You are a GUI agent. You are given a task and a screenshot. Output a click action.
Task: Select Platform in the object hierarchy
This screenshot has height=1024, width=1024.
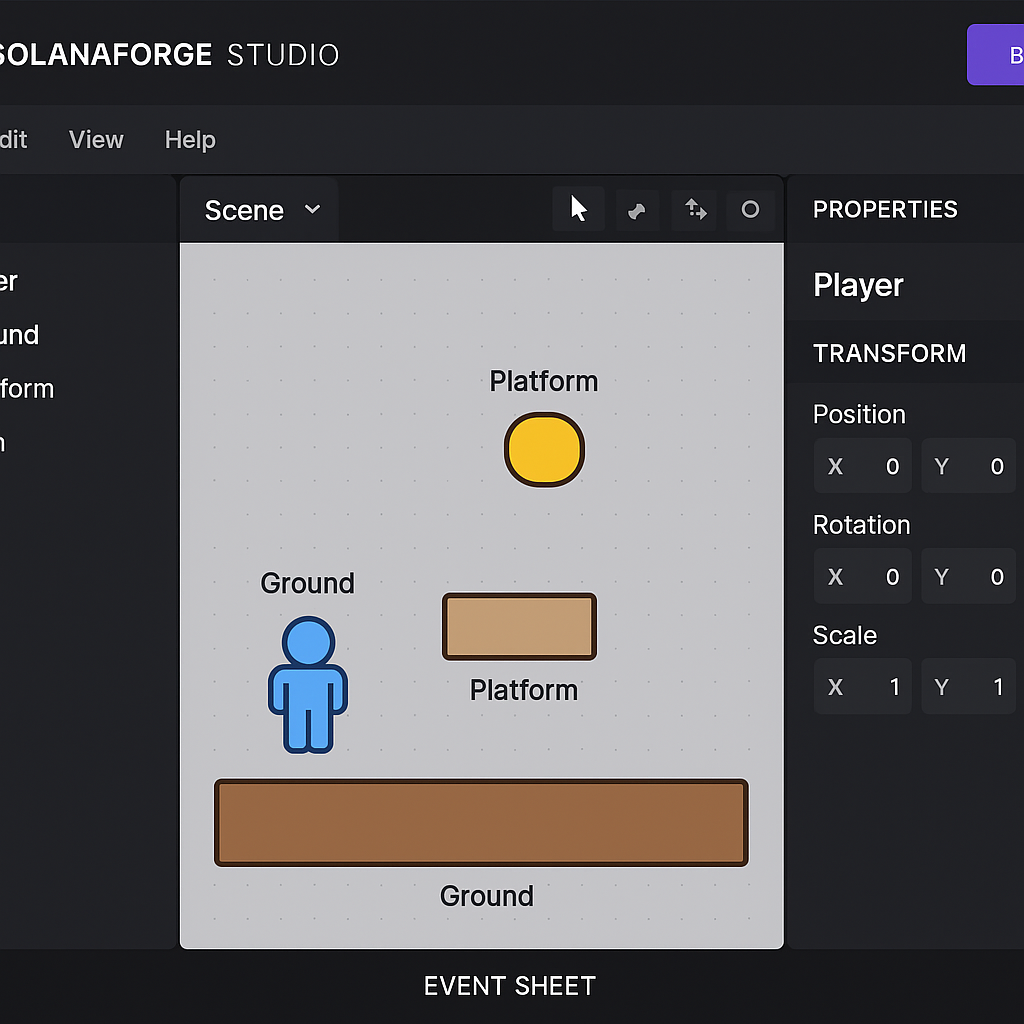(x=26, y=389)
